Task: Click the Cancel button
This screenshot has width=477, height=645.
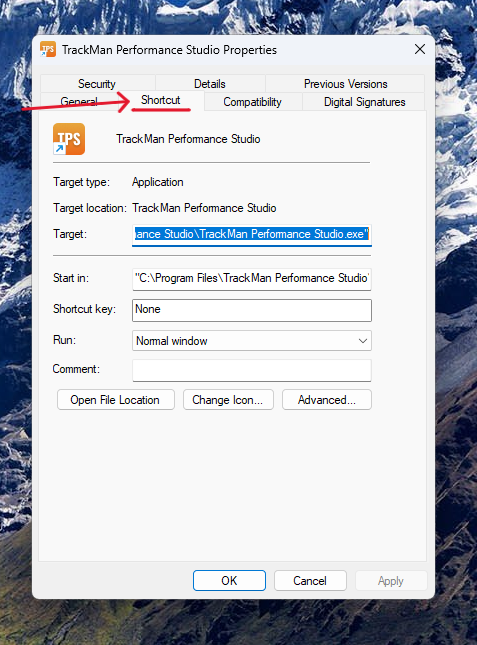Action: [310, 580]
